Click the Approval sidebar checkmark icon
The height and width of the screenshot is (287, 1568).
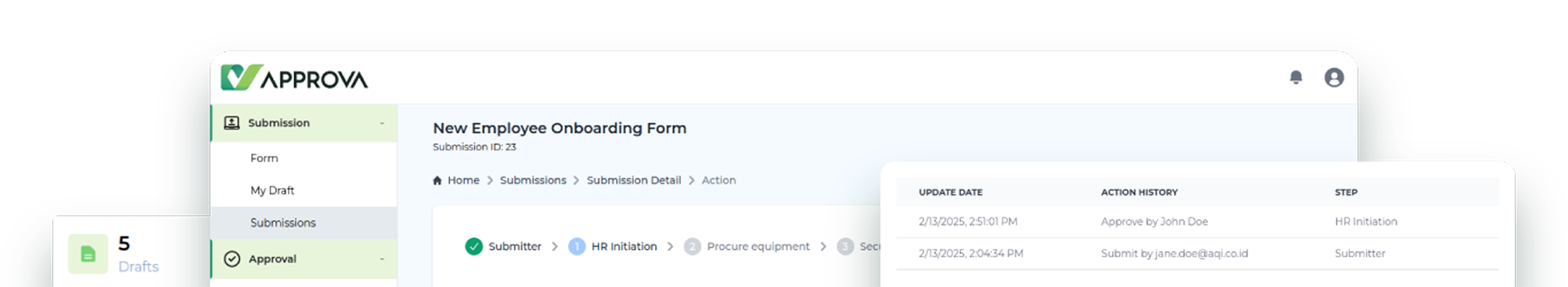click(232, 259)
